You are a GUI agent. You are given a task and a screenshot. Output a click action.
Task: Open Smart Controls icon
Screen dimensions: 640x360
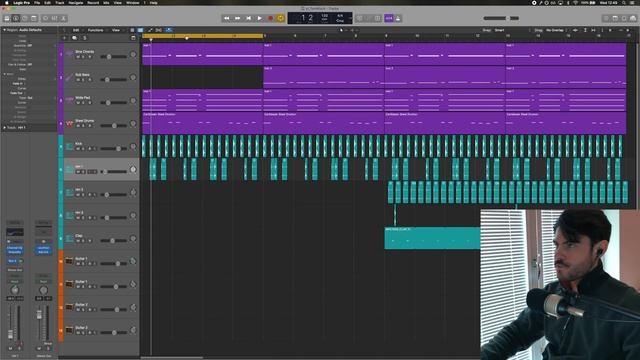[x=45, y=18]
